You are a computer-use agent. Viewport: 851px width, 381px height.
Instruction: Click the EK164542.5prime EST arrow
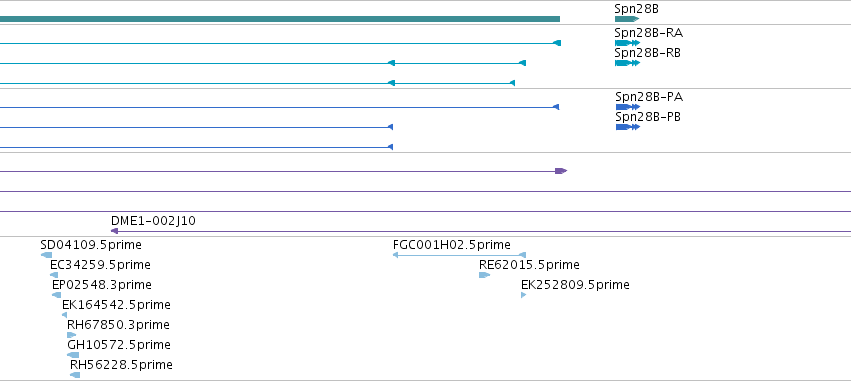pos(65,315)
